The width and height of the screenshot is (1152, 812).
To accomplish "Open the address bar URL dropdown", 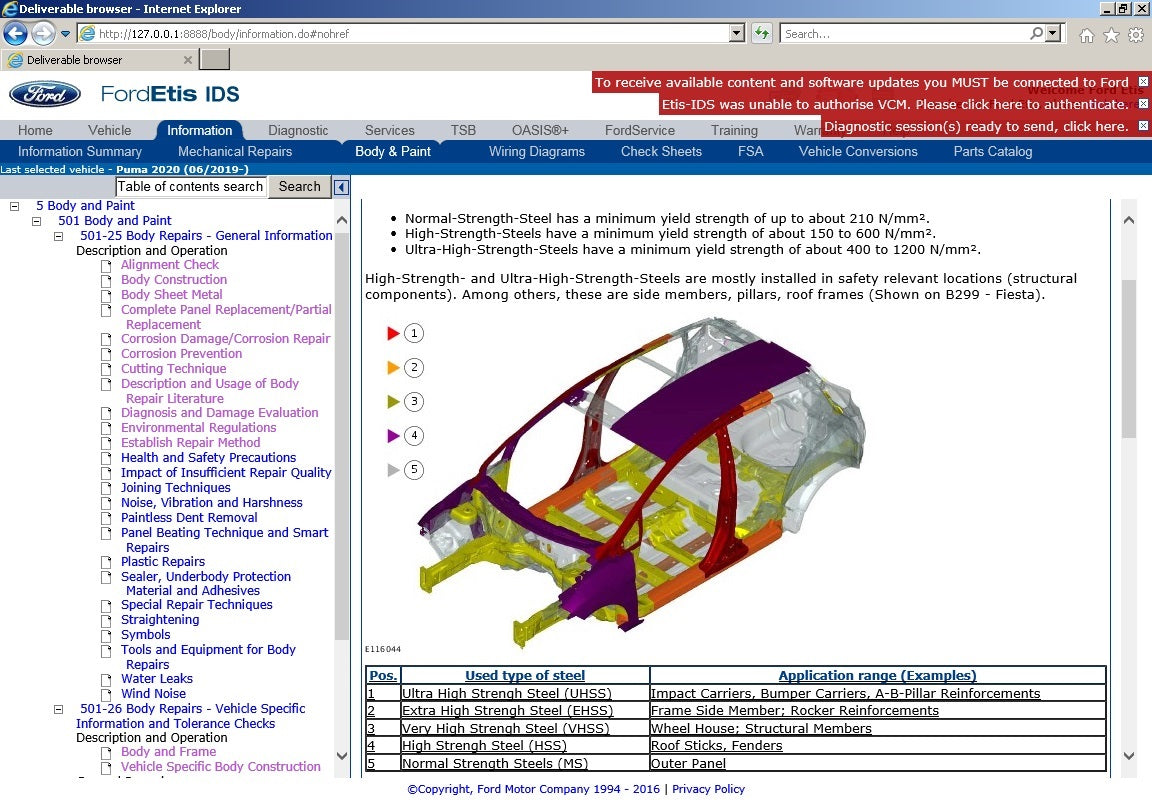I will (x=737, y=34).
